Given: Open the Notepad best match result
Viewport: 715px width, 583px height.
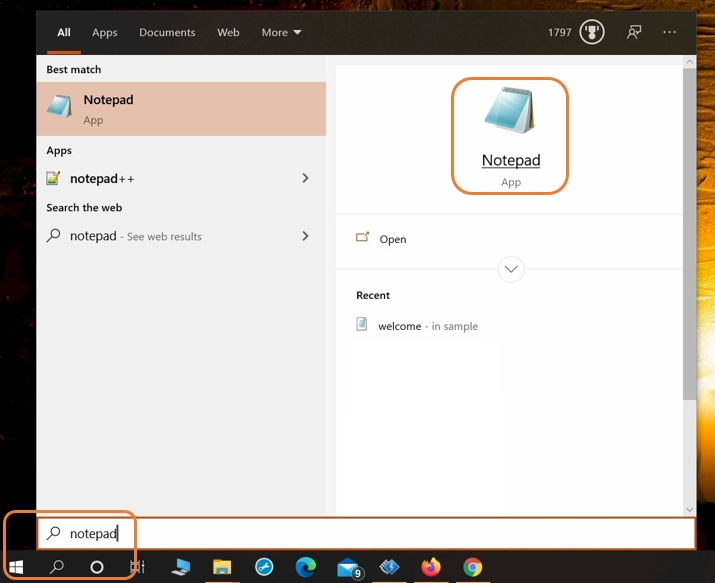Looking at the screenshot, I should 181,109.
